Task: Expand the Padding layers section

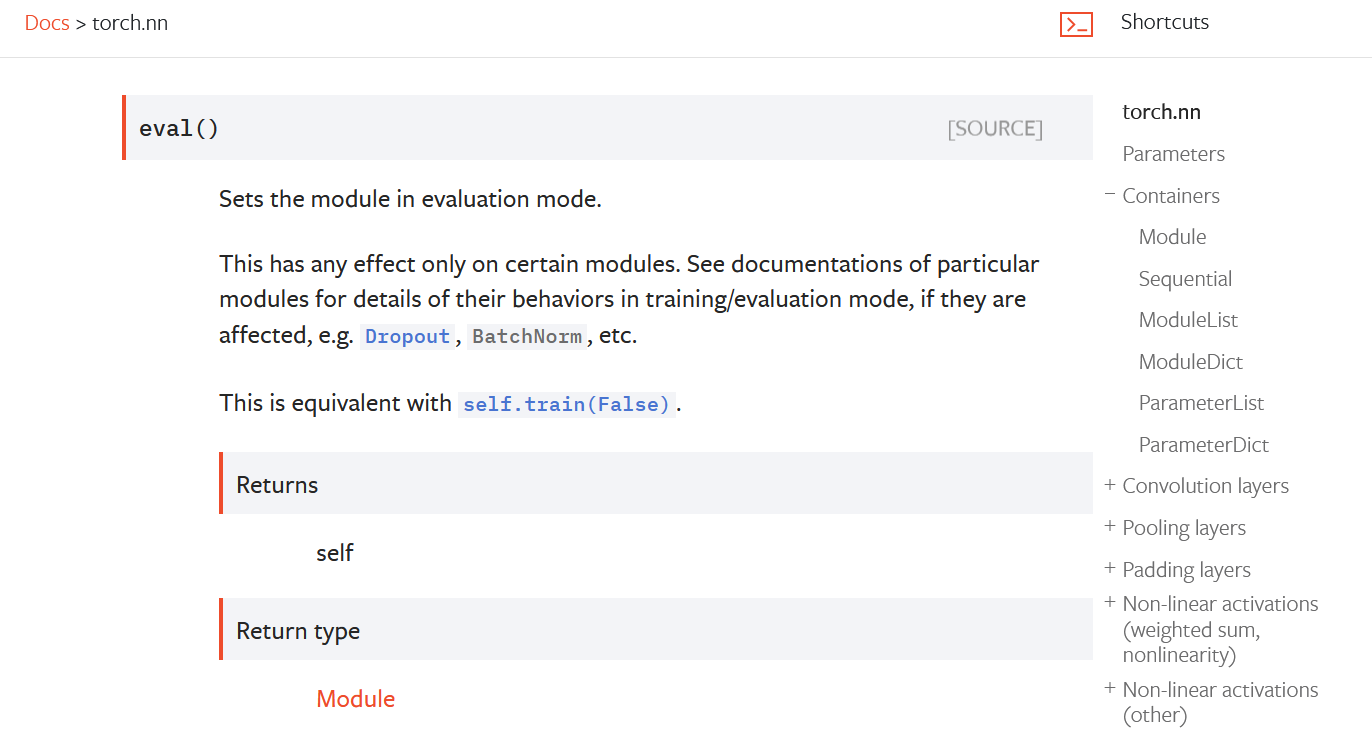Action: point(1110,569)
